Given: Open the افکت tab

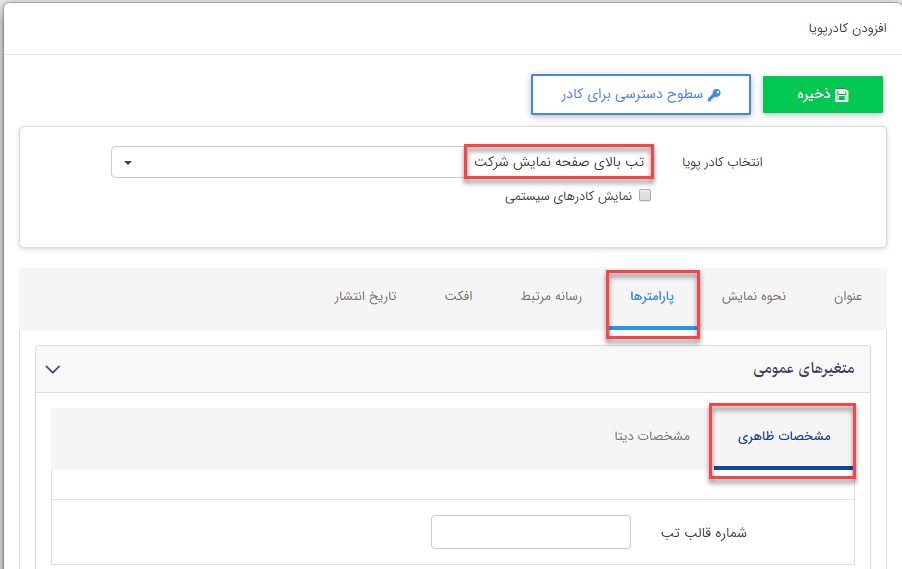Looking at the screenshot, I should pos(458,297).
